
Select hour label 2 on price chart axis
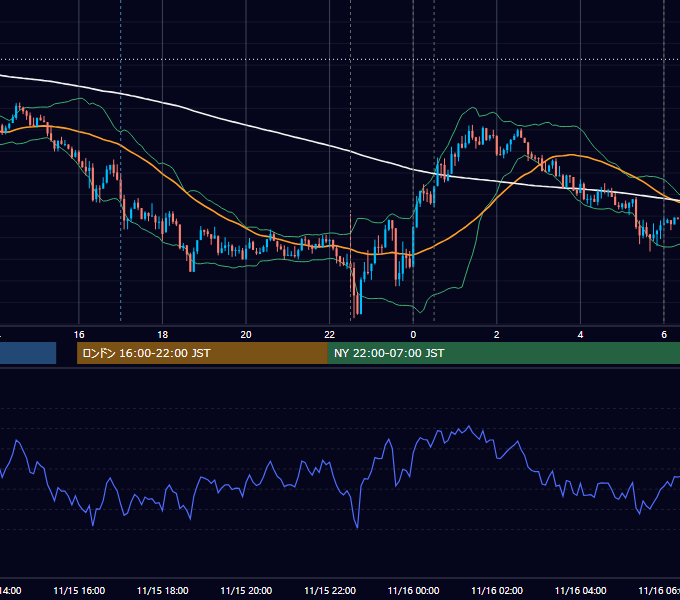pyautogui.click(x=497, y=335)
